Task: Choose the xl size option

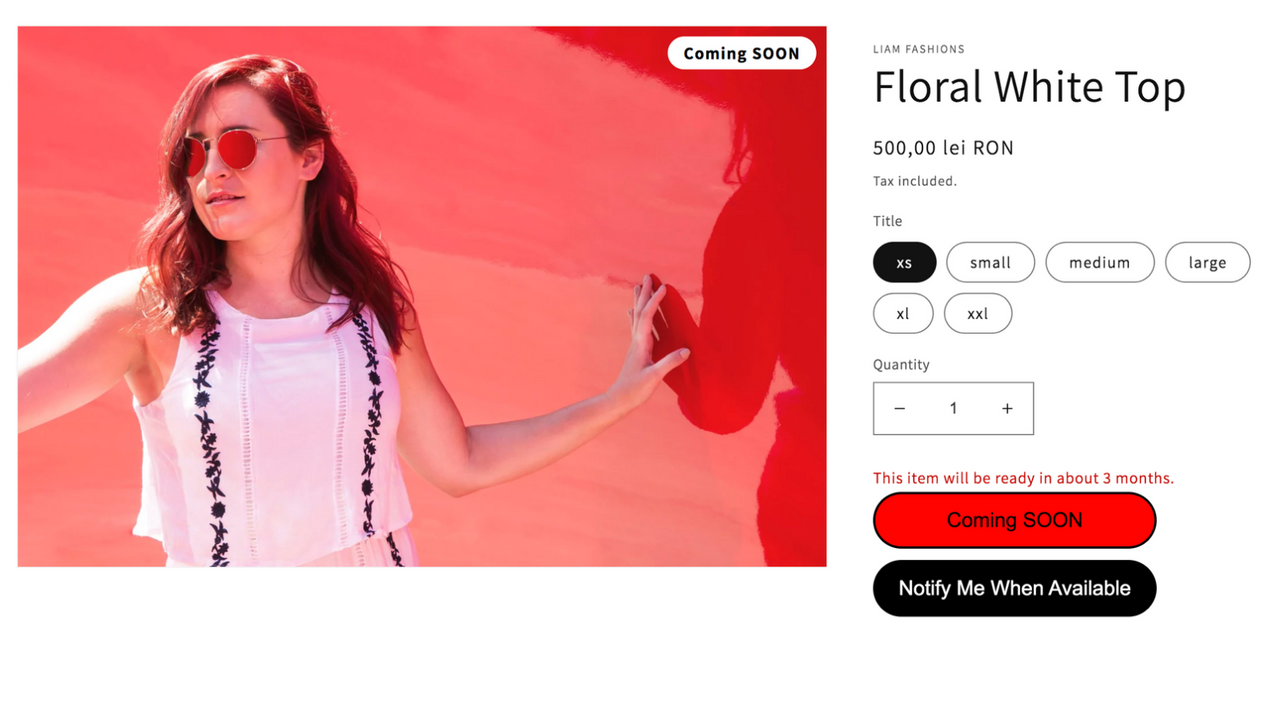Action: [902, 313]
